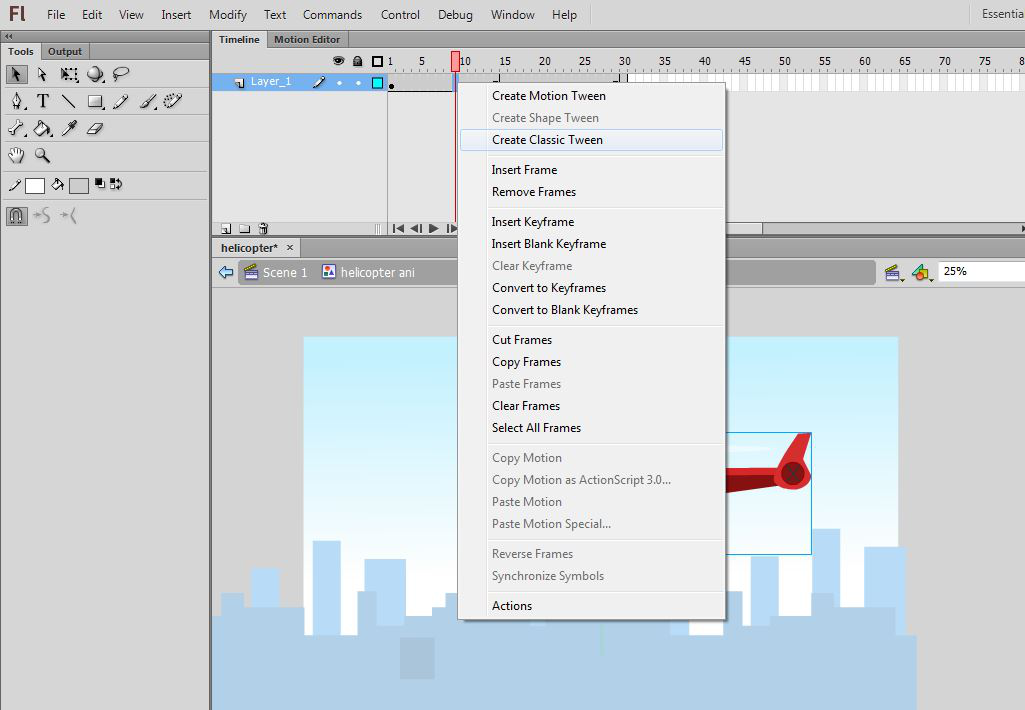Open the 25% zoom level combo box
This screenshot has width=1025, height=710.
(x=980, y=271)
